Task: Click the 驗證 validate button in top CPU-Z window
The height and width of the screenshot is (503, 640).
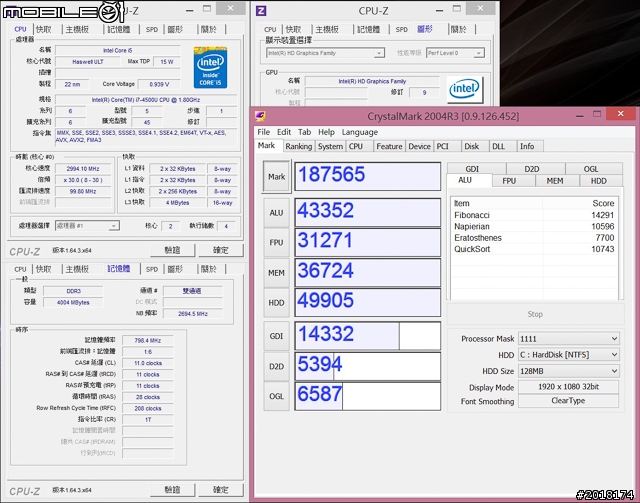Action: pyautogui.click(x=173, y=250)
